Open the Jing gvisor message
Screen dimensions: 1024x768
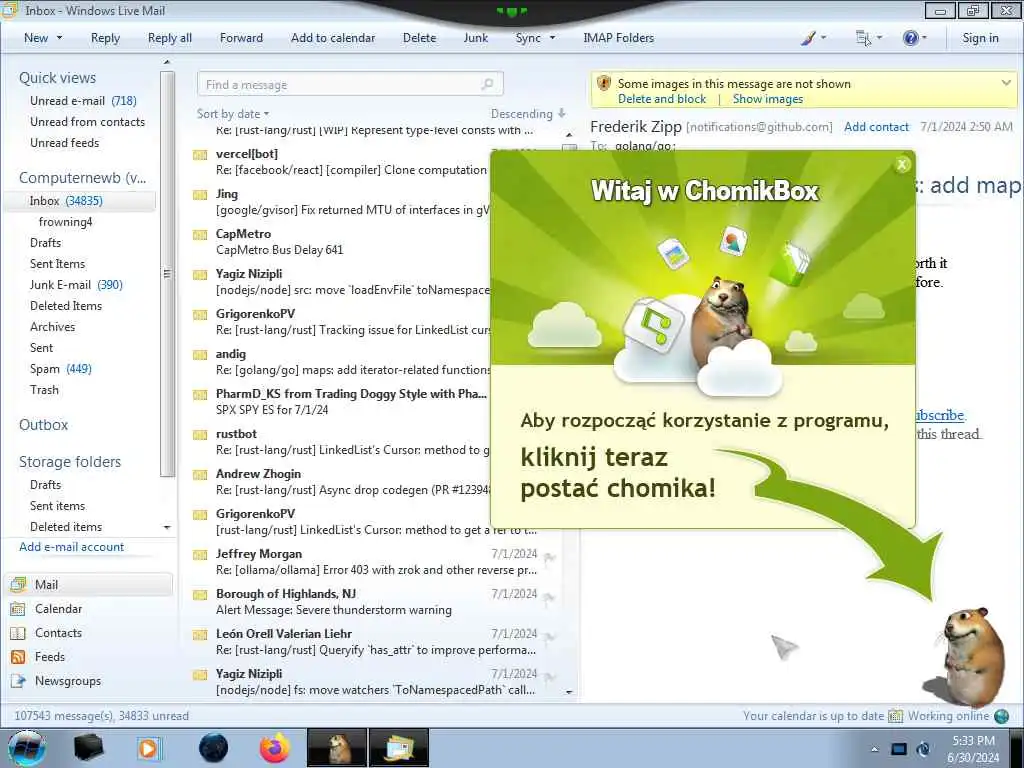click(340, 202)
